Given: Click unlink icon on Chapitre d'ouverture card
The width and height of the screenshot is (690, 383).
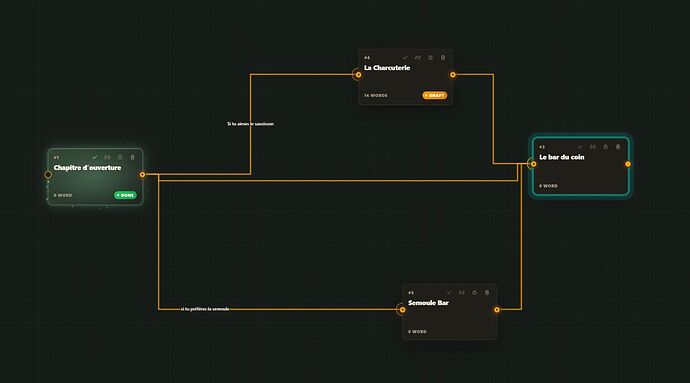Looking at the screenshot, I should click(x=107, y=157).
